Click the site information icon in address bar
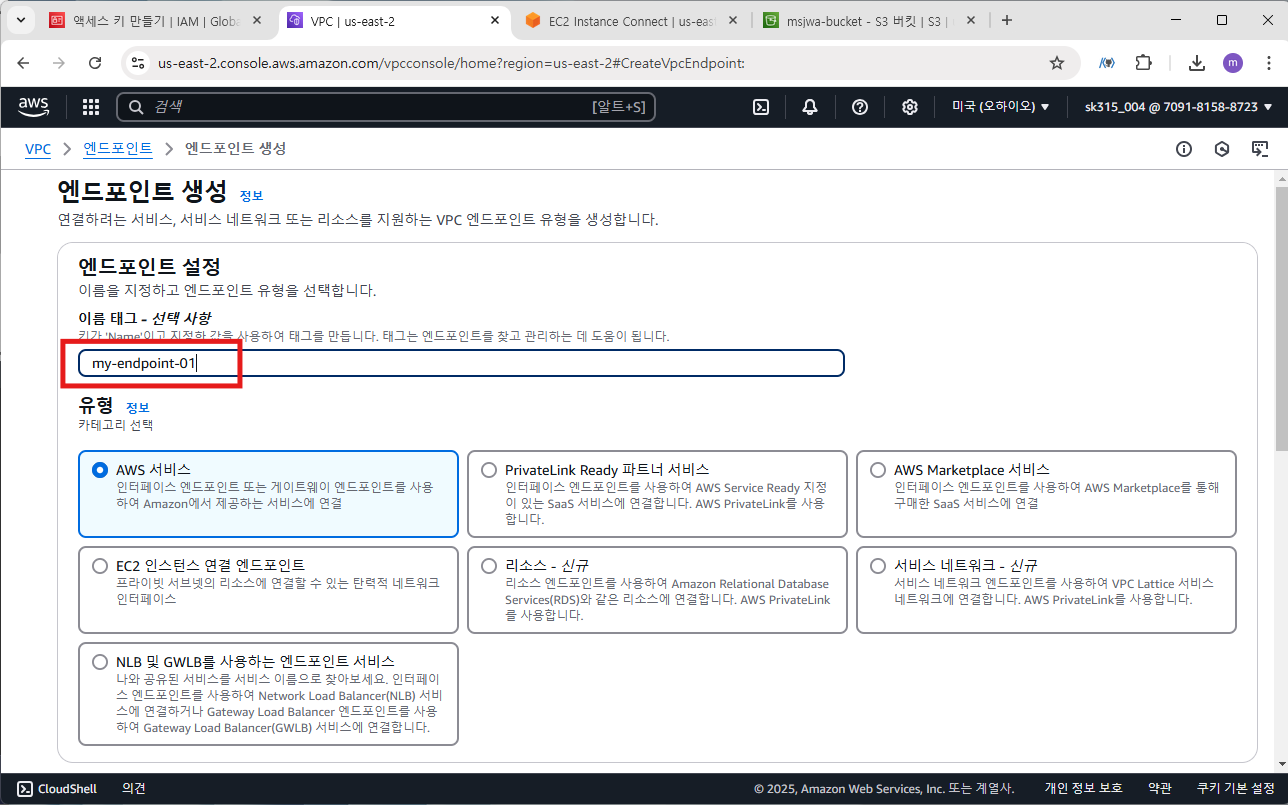Image resolution: width=1288 pixels, height=805 pixels. click(137, 63)
